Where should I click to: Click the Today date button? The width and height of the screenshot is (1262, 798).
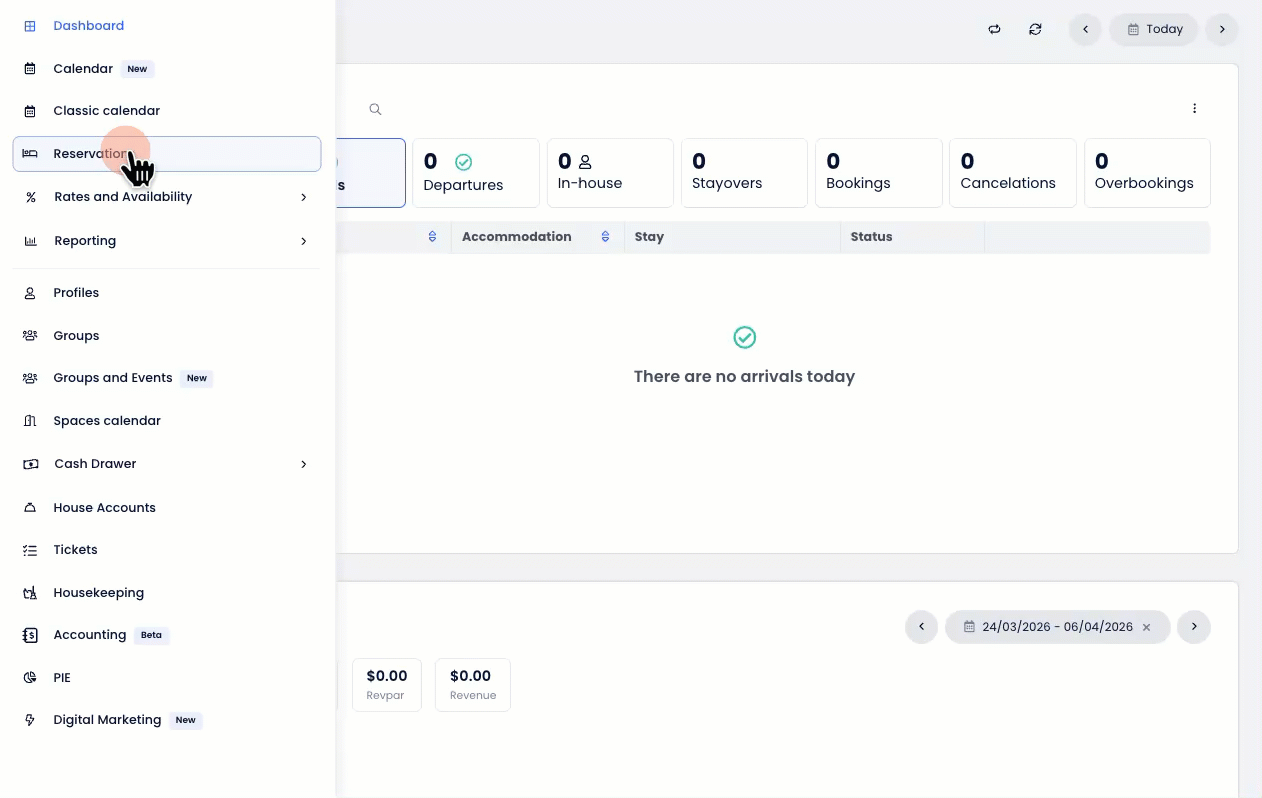pos(1153,30)
